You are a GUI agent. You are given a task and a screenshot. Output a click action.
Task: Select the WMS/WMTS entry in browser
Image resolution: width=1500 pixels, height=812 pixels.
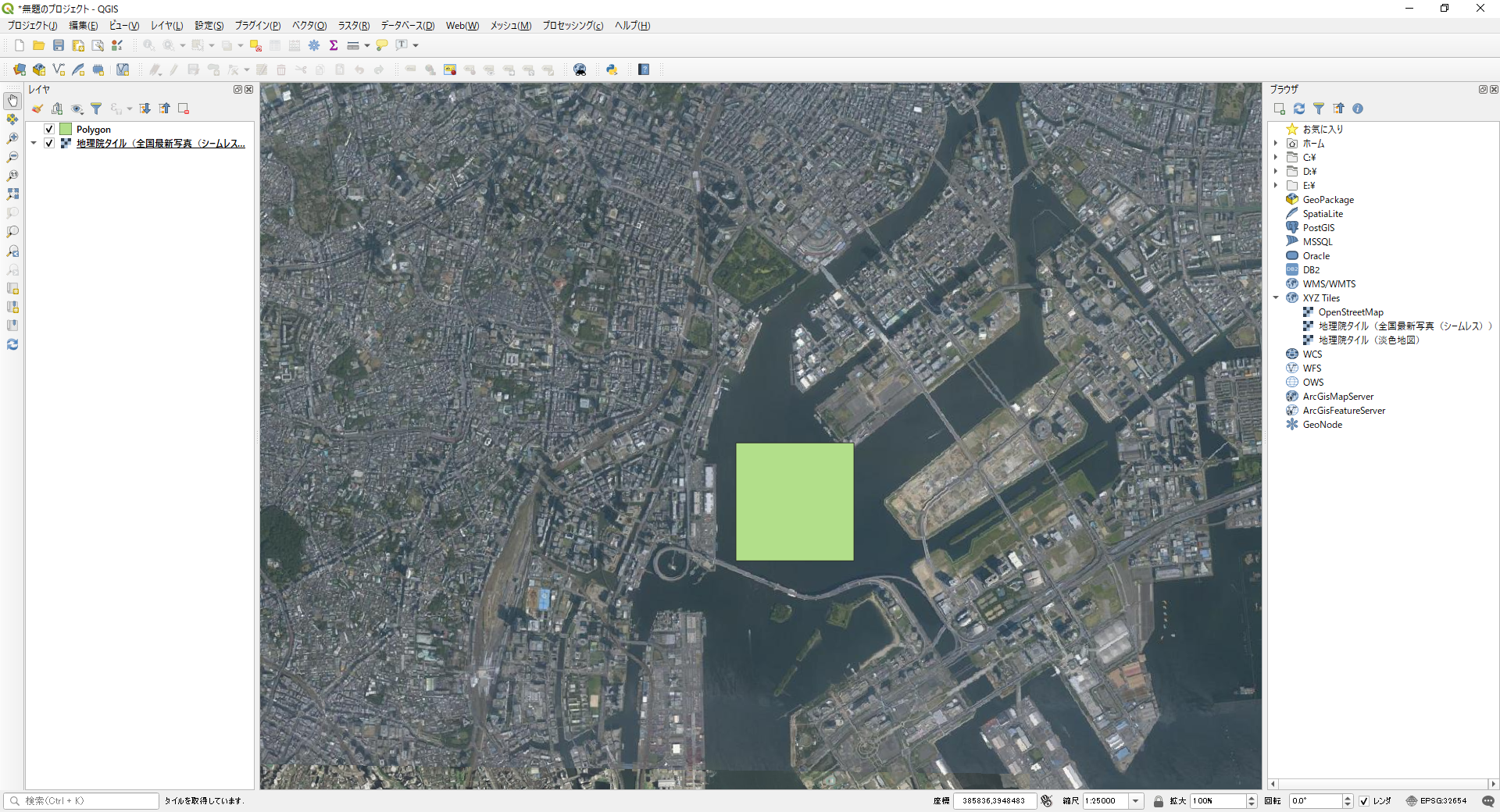click(1329, 284)
